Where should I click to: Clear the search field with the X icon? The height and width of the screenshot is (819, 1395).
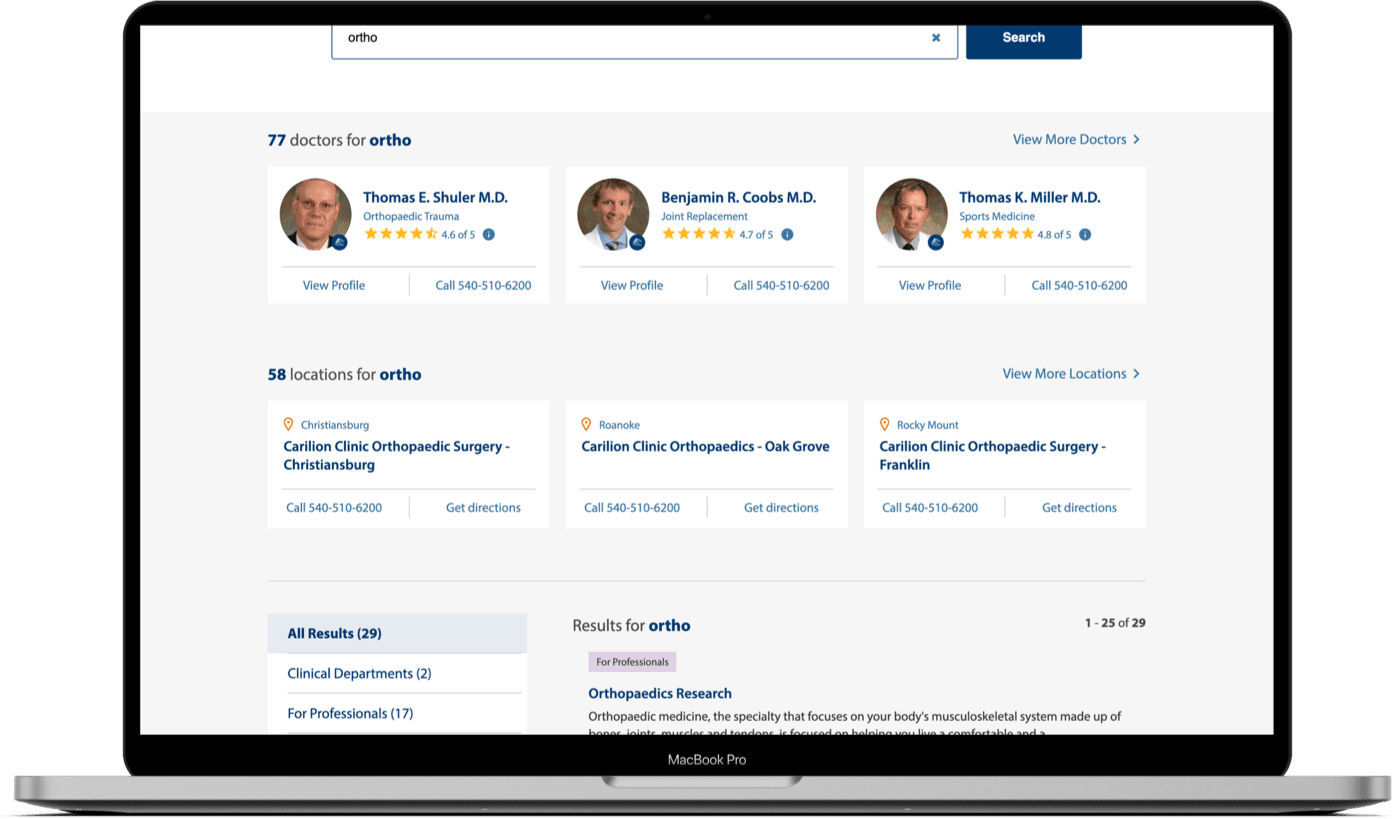pyautogui.click(x=936, y=38)
